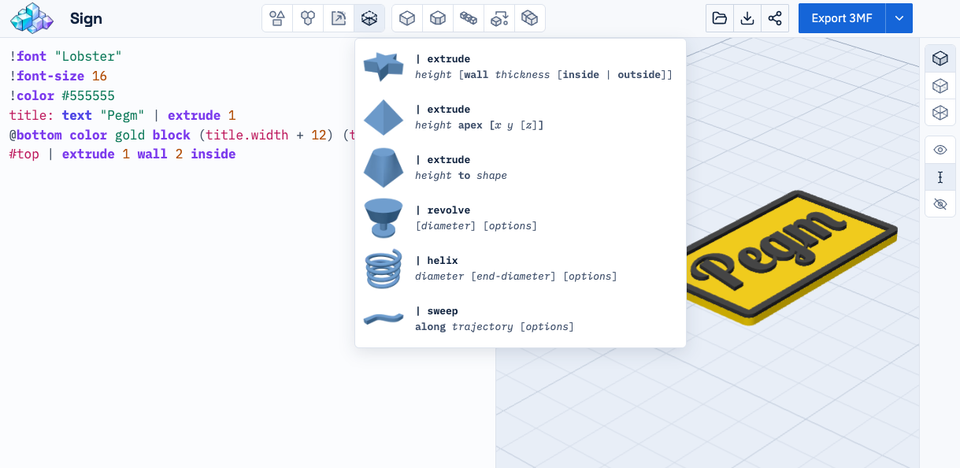Open the solid cube primitives menu
Viewport: 960px width, 468px height.
[407, 18]
